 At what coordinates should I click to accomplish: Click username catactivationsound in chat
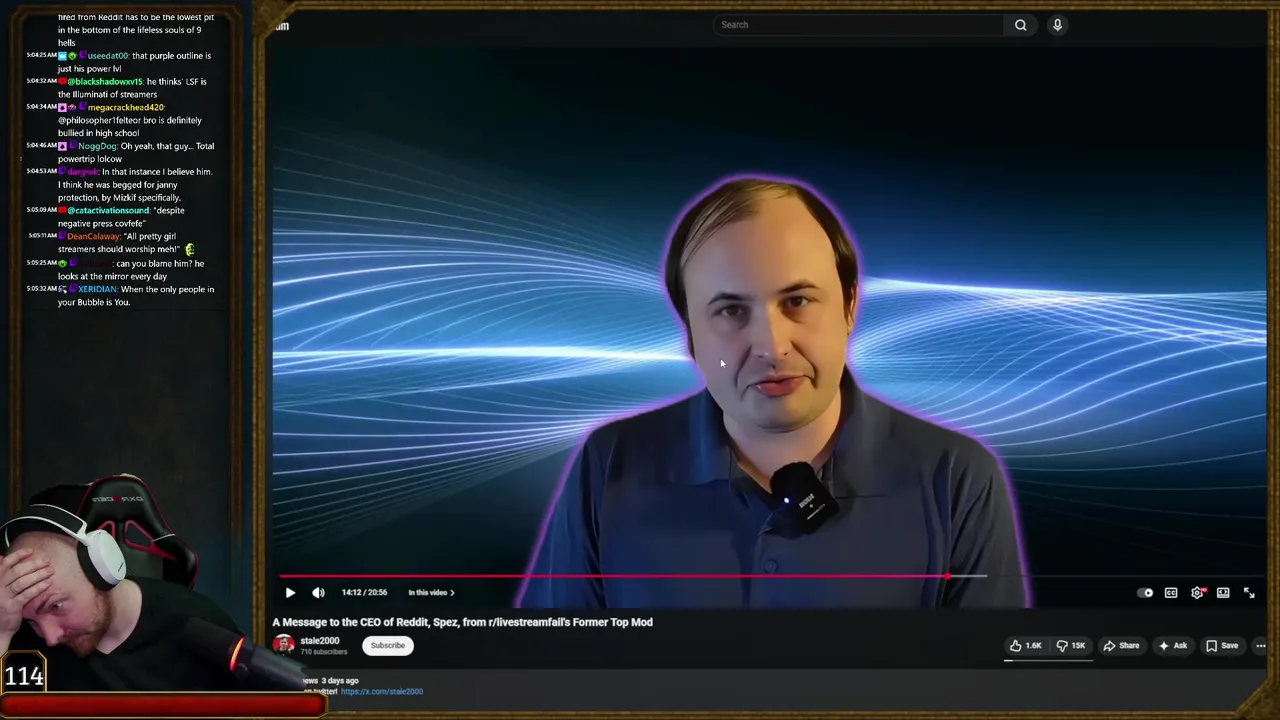[x=108, y=211]
